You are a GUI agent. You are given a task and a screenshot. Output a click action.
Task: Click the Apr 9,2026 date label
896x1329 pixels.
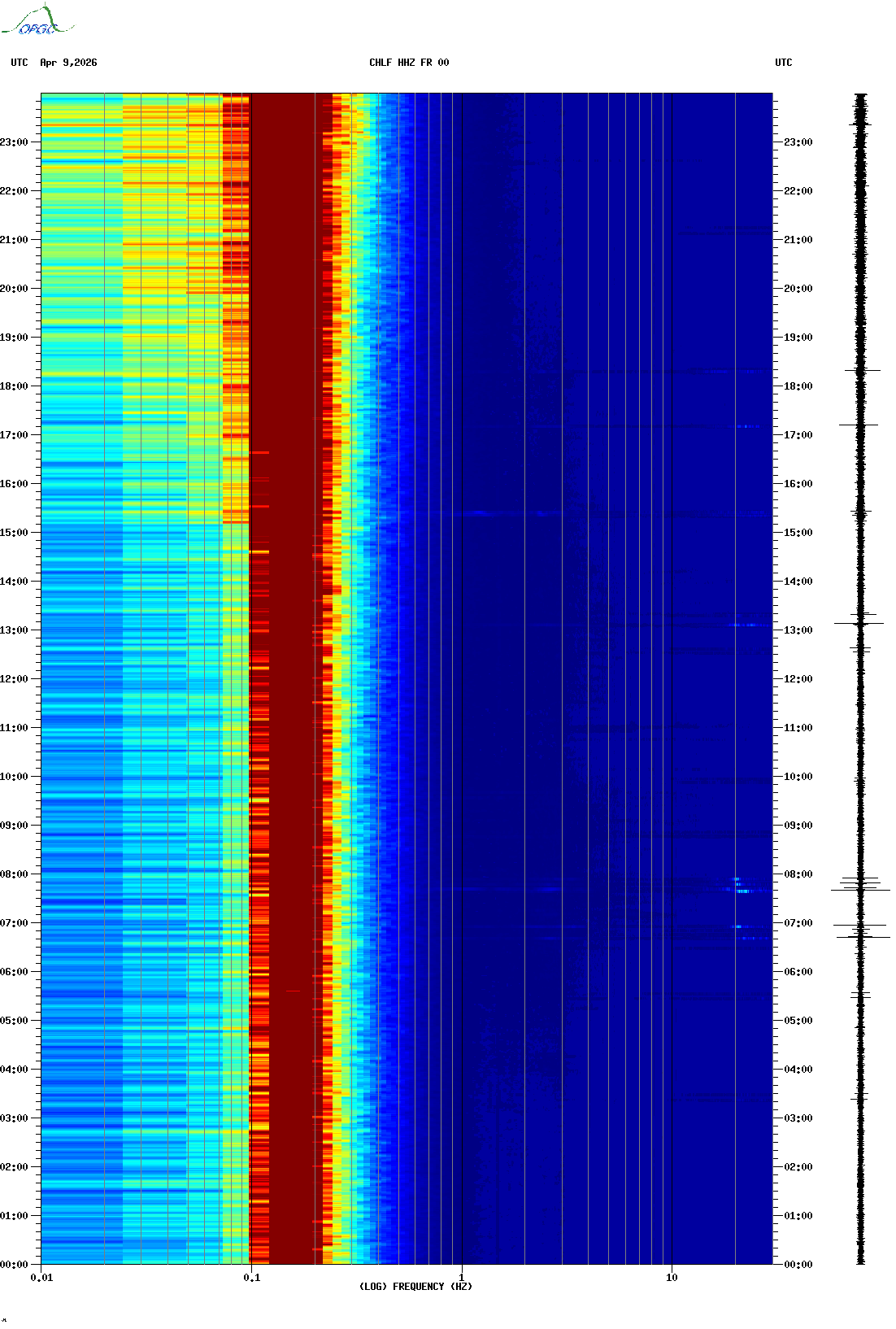[x=68, y=63]
